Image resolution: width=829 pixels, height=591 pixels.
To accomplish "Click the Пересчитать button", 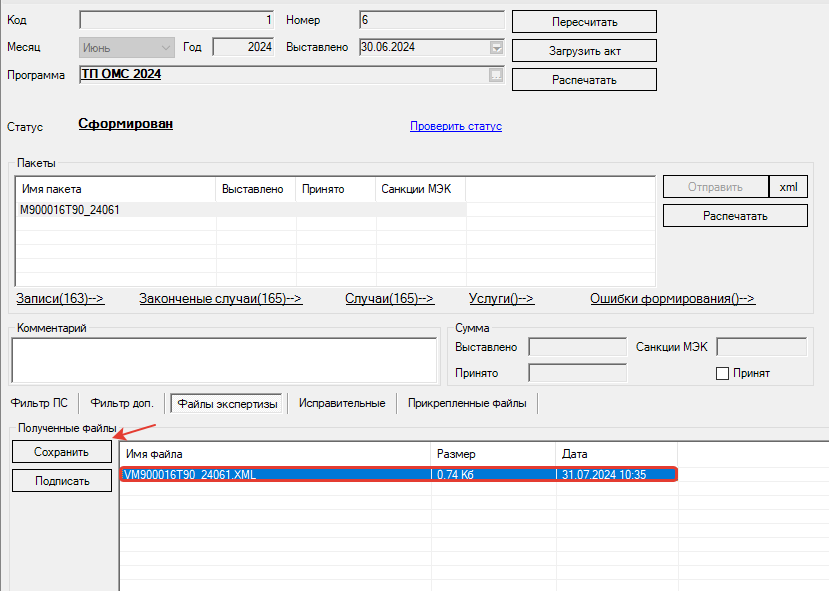I will tap(584, 22).
